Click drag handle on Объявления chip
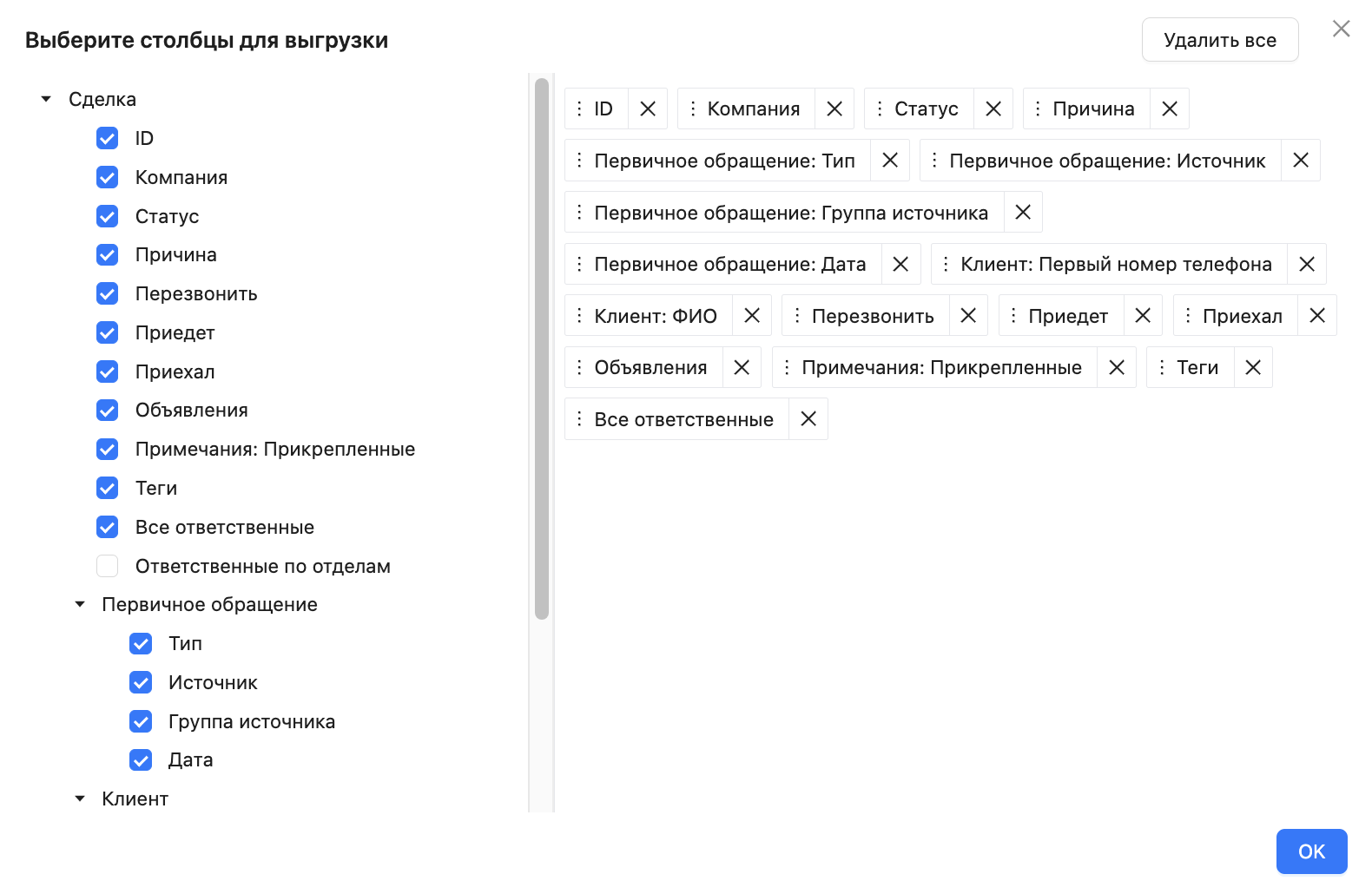 (x=579, y=367)
